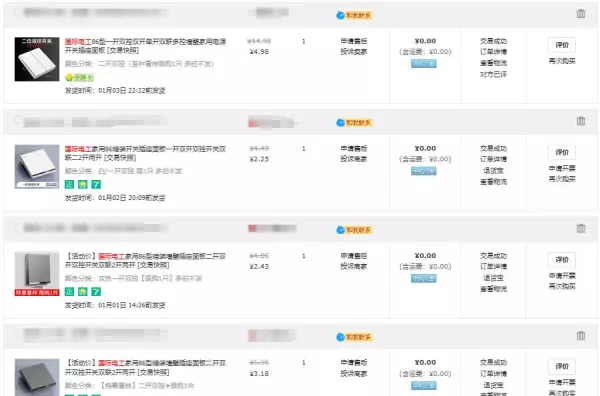This screenshot has width=600, height=396.
Task: Click 评价 button for the ¥3.18 order
Action: [562, 367]
